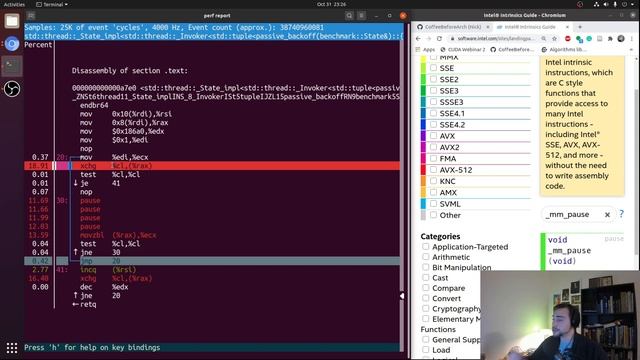This screenshot has width=640, height=360.
Task: Open a new Chromium tab
Action: [580, 27]
